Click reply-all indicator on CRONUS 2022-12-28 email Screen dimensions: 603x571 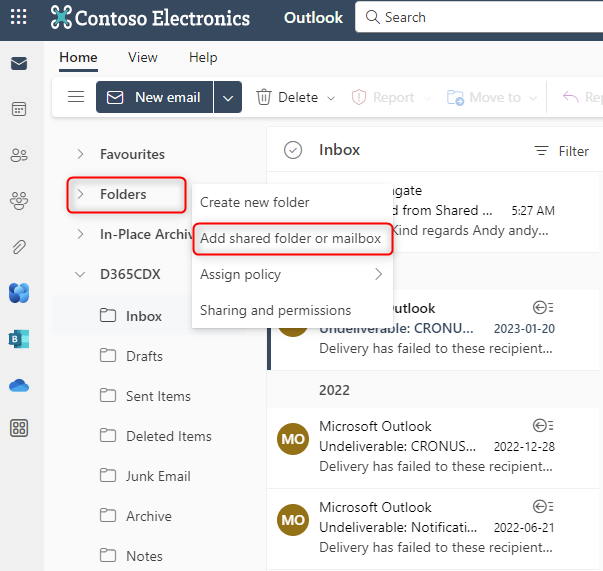543,426
